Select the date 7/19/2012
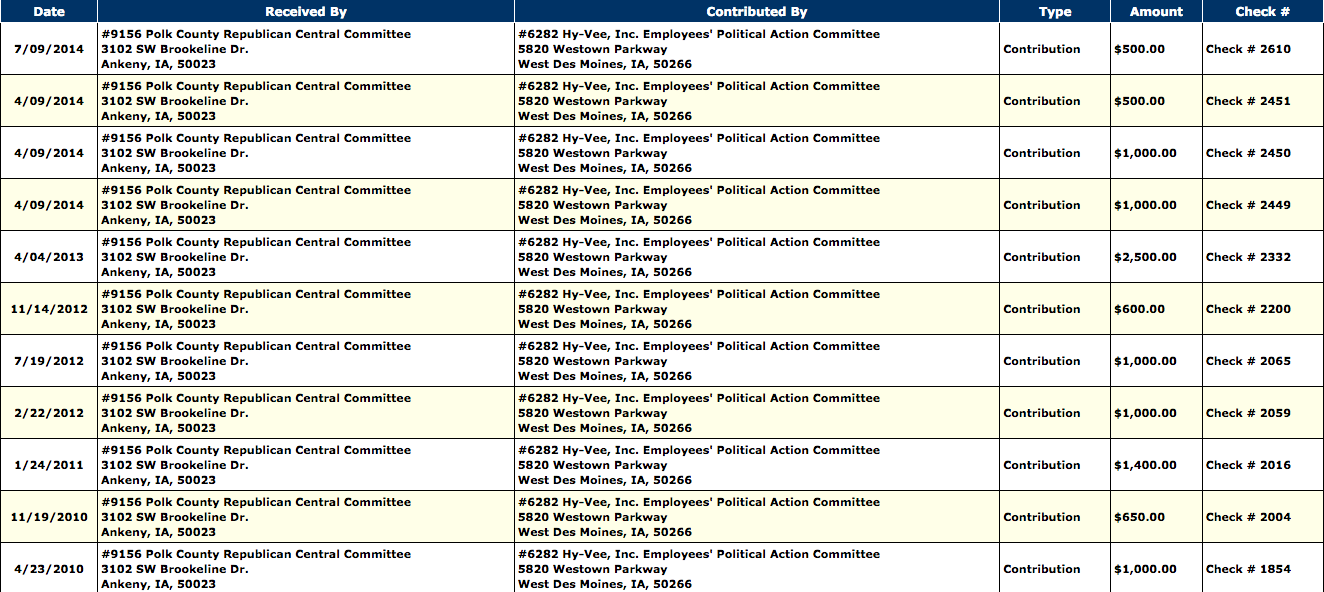 tap(49, 361)
